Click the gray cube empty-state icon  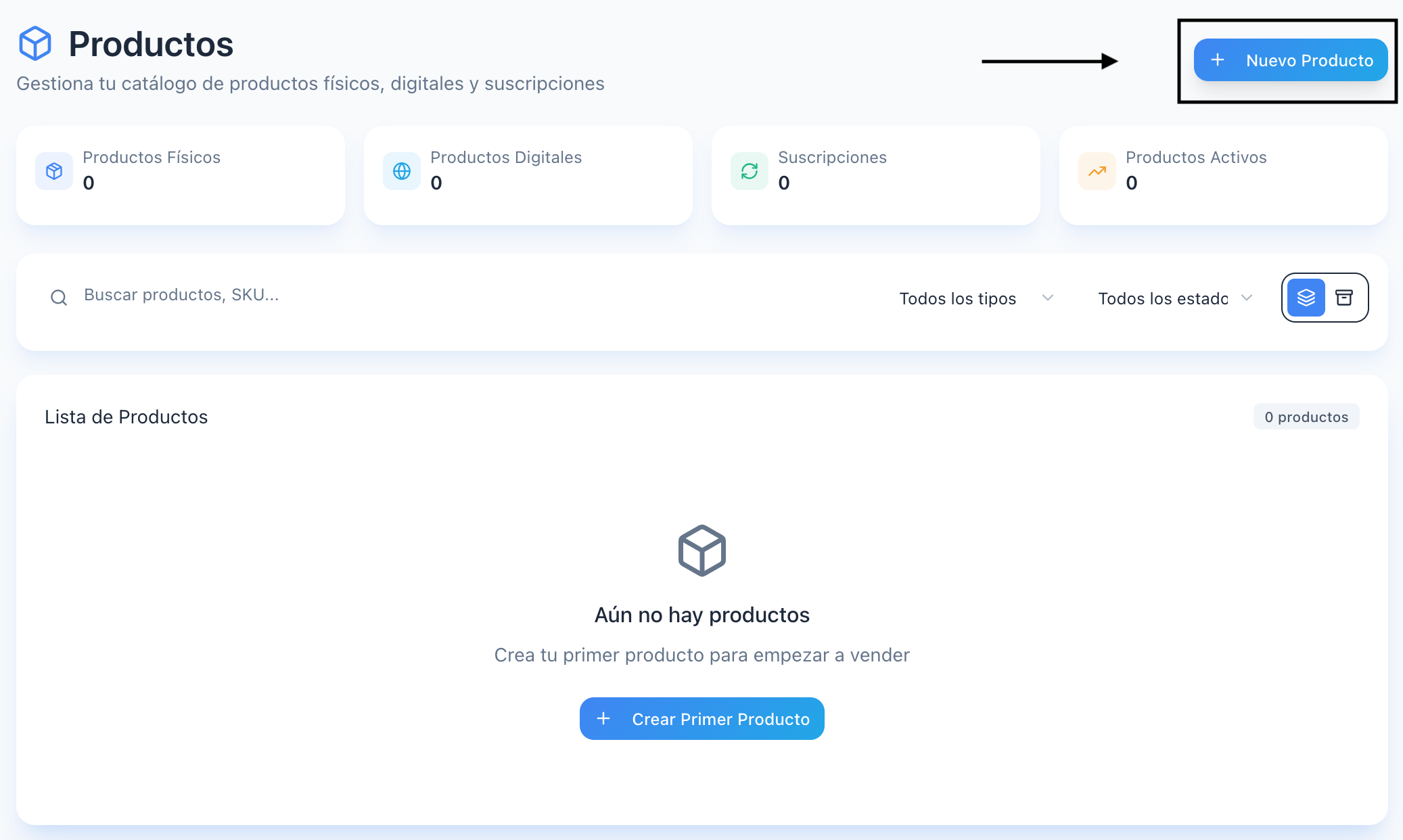(701, 551)
